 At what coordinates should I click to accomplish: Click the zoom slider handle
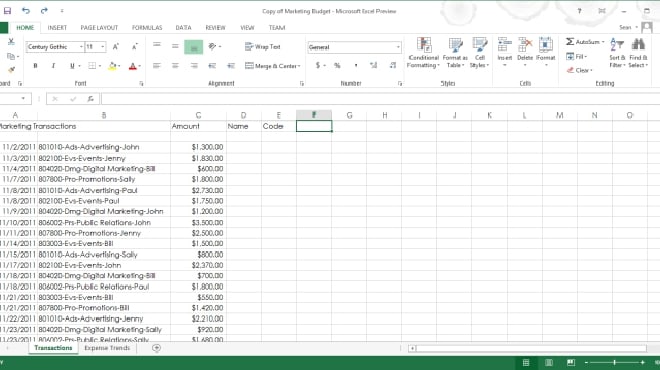[614, 362]
